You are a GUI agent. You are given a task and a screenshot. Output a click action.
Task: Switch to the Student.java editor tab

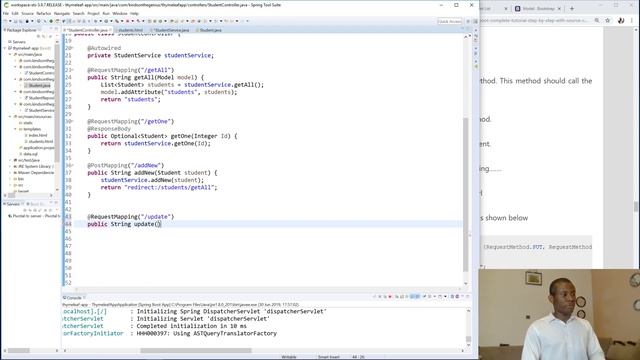click(x=210, y=30)
